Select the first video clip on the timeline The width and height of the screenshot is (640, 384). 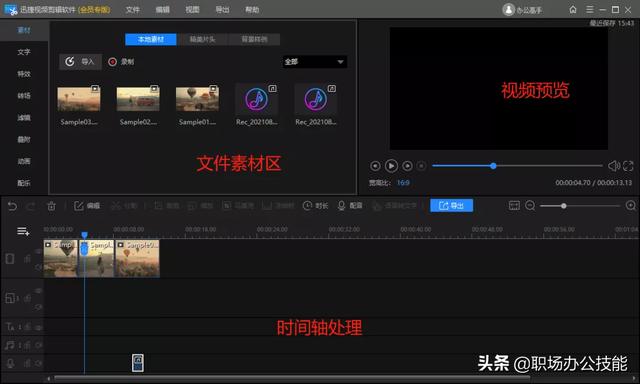tap(60, 258)
